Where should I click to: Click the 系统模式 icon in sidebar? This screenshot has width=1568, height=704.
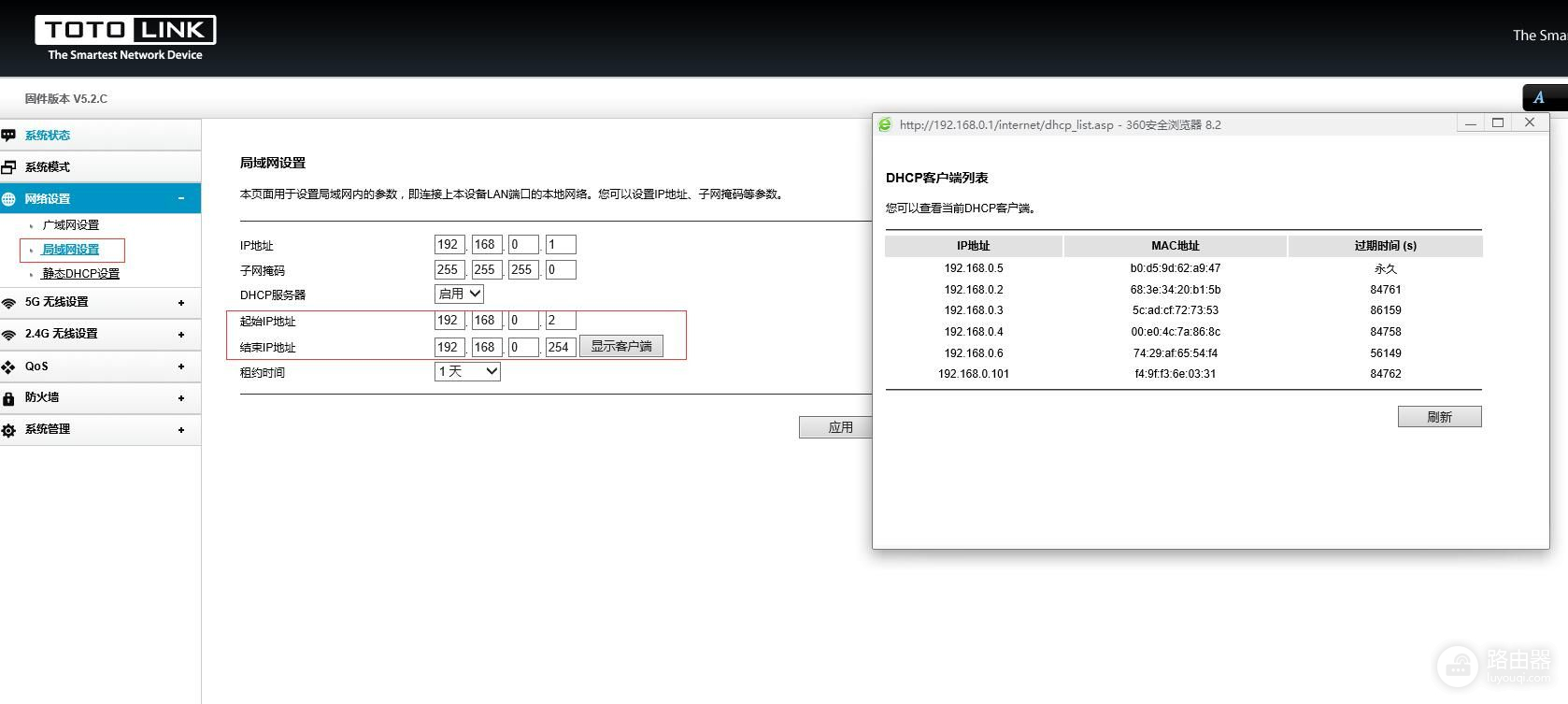click(8, 167)
